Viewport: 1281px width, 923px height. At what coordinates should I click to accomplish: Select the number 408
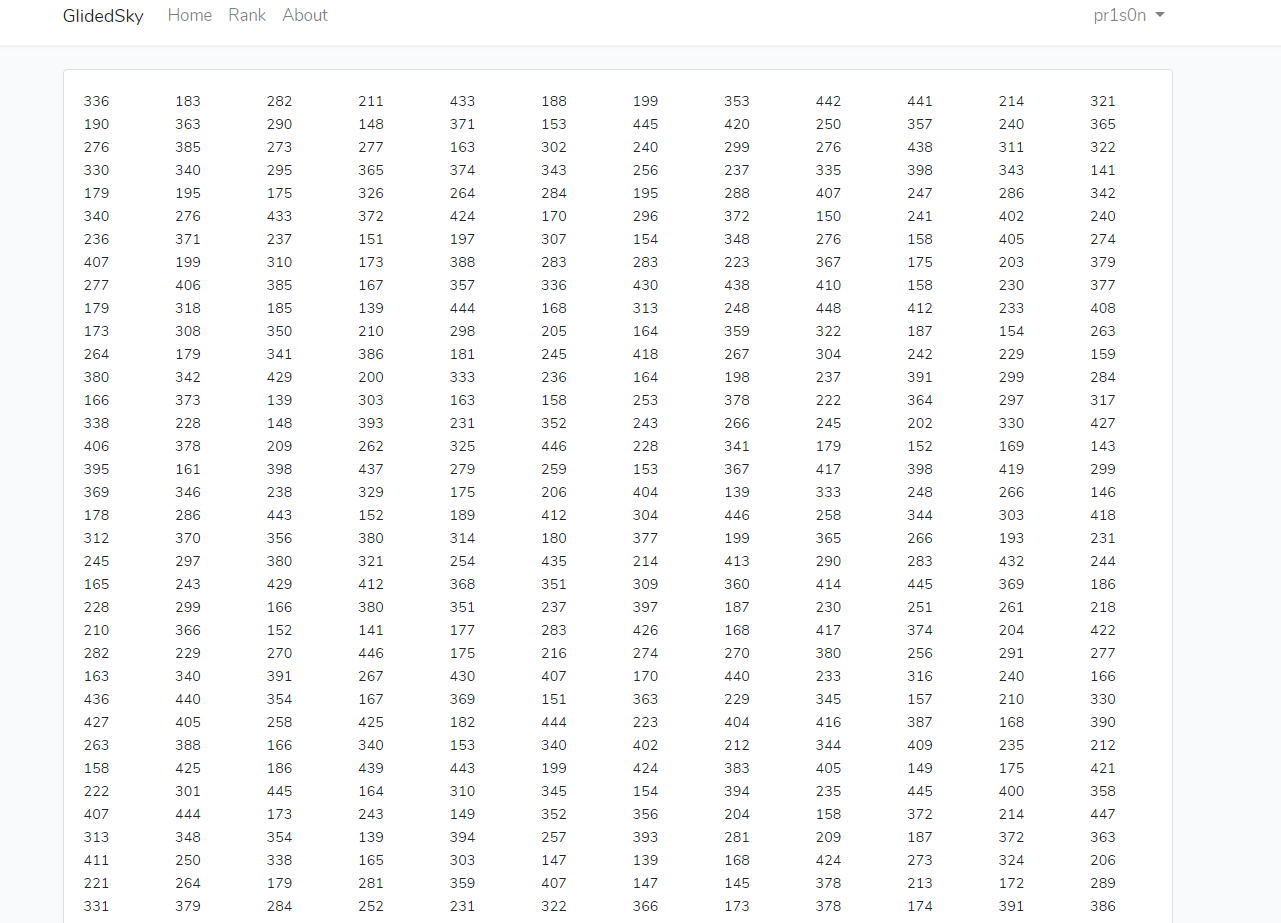pyautogui.click(x=1103, y=308)
